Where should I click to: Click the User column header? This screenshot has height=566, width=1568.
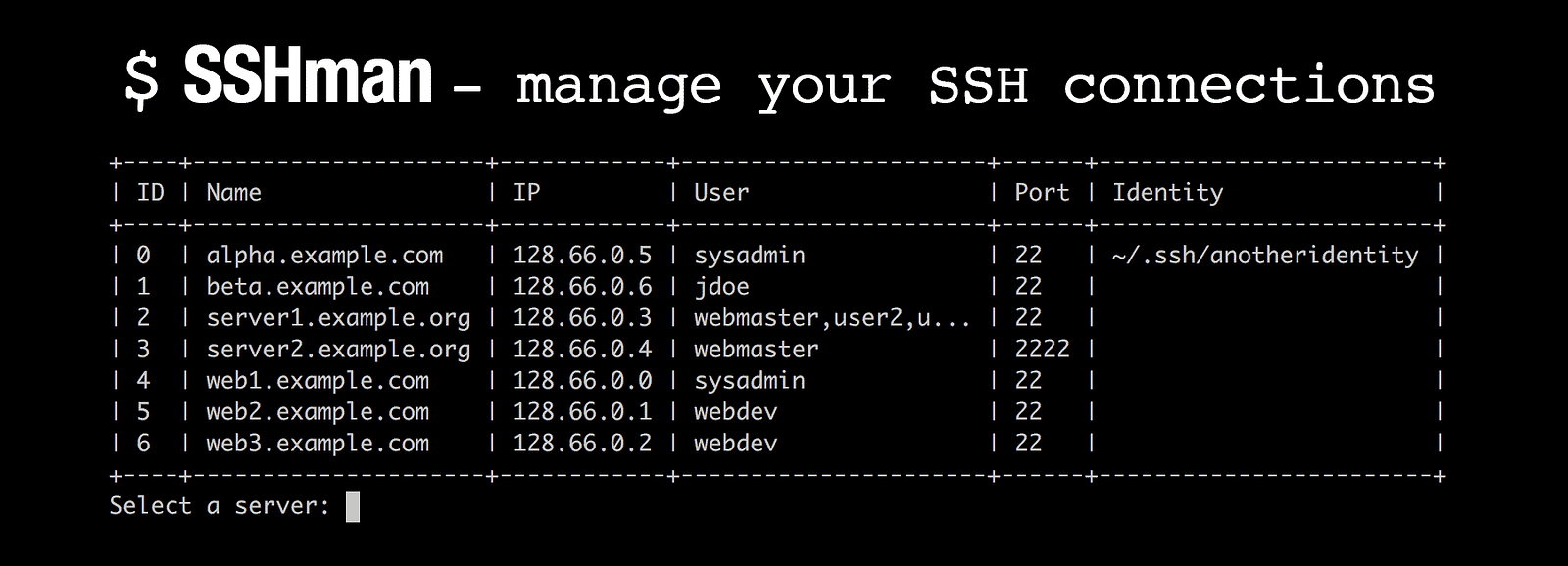point(721,193)
